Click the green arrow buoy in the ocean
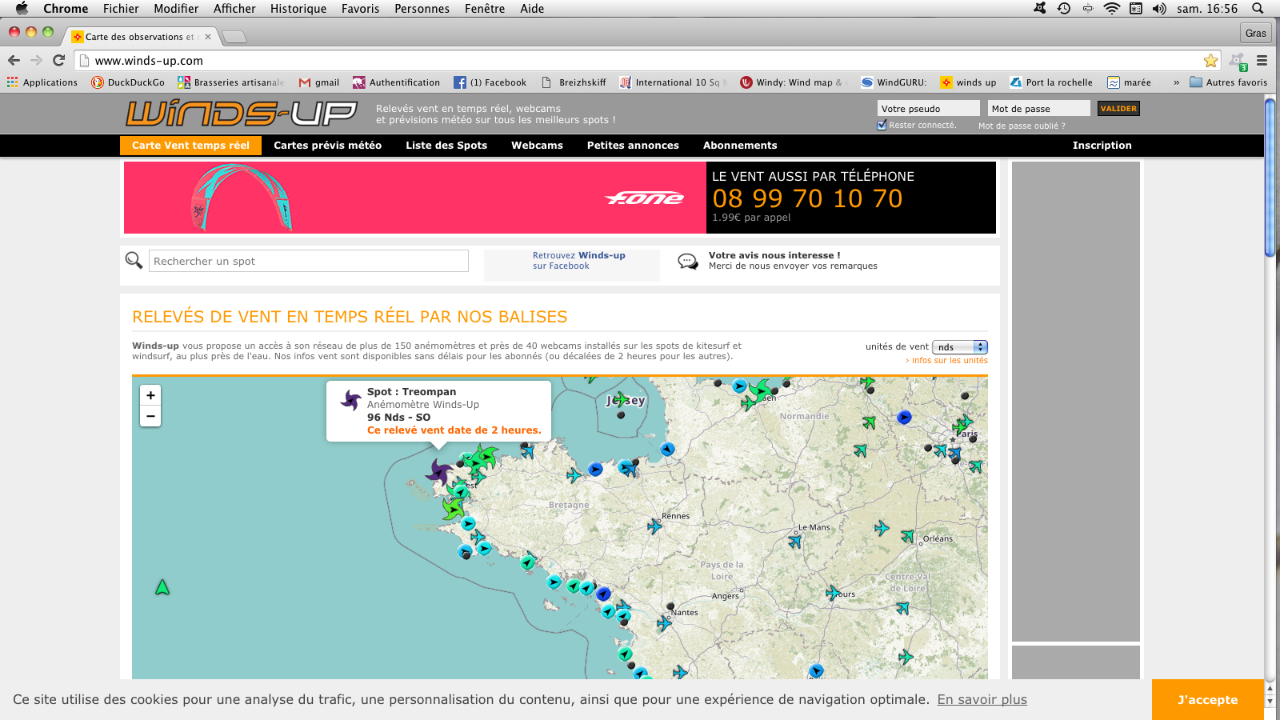 162,587
